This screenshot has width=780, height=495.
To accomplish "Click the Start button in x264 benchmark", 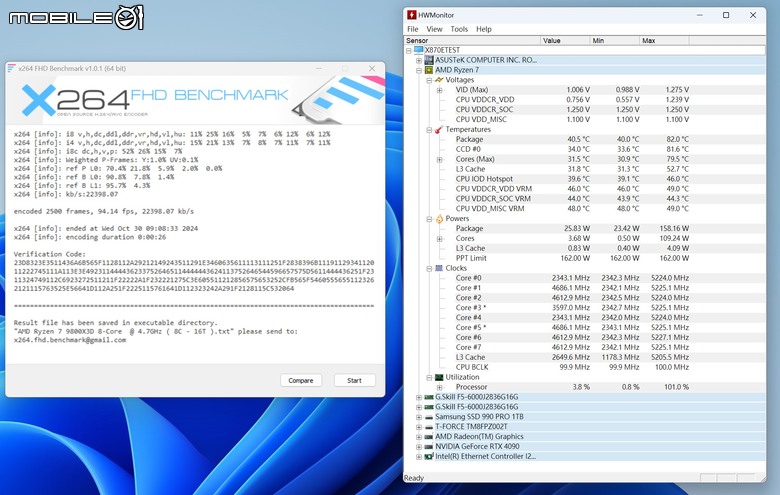I will (354, 380).
